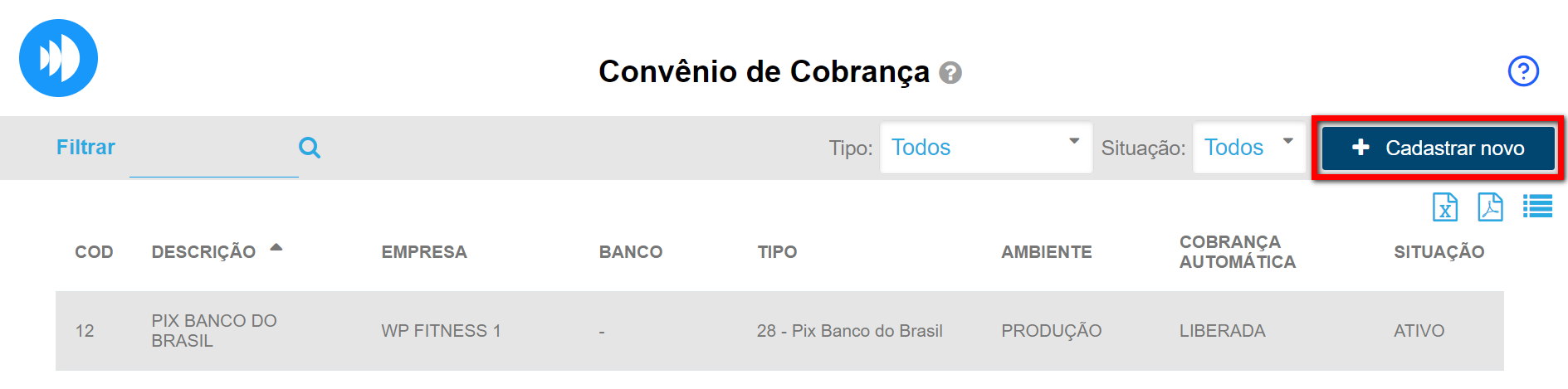Image resolution: width=1568 pixels, height=389 pixels.
Task: Sort by the Situação column header
Action: click(x=1439, y=252)
